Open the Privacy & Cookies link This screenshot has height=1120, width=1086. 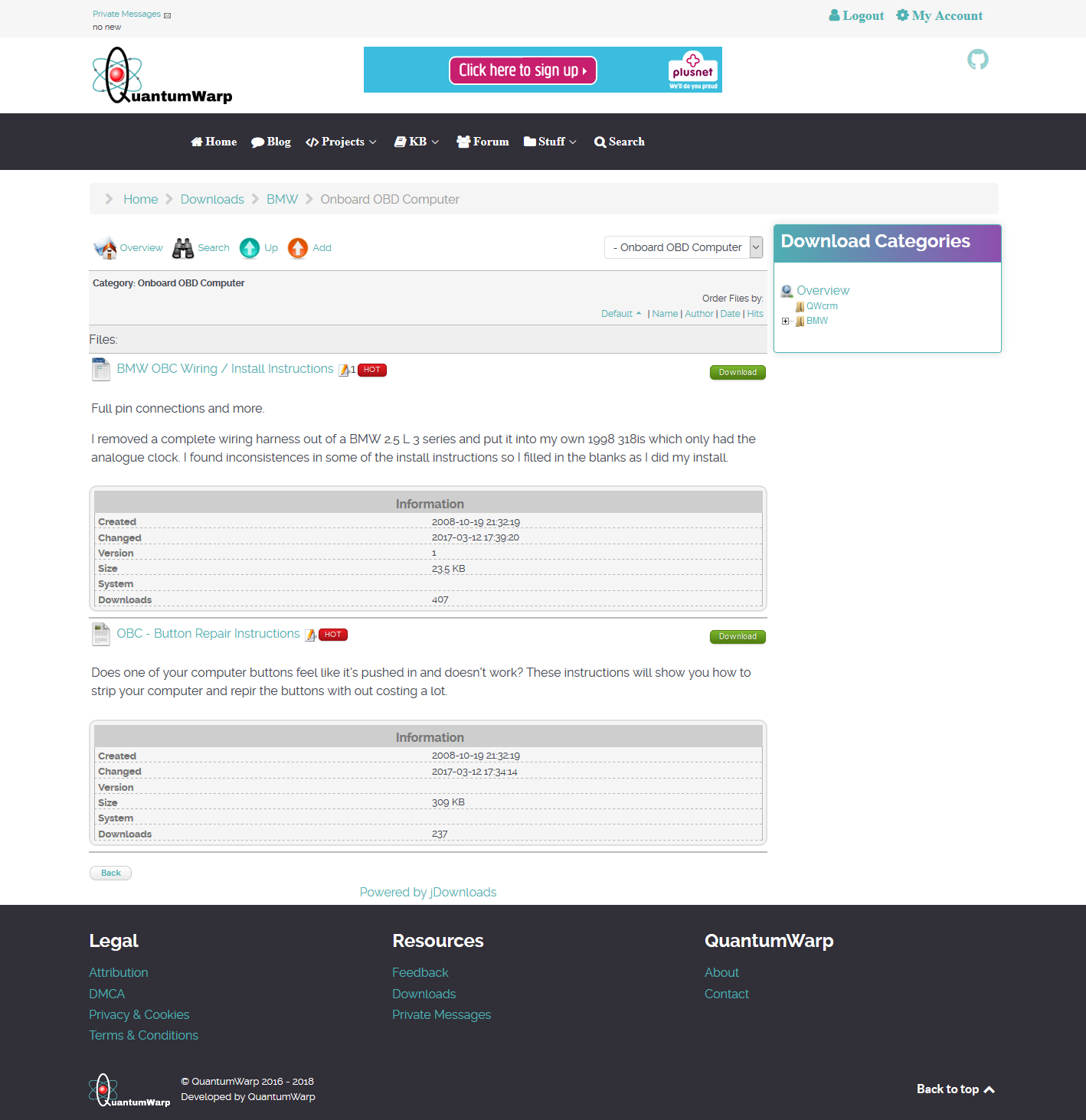pyautogui.click(x=139, y=1014)
